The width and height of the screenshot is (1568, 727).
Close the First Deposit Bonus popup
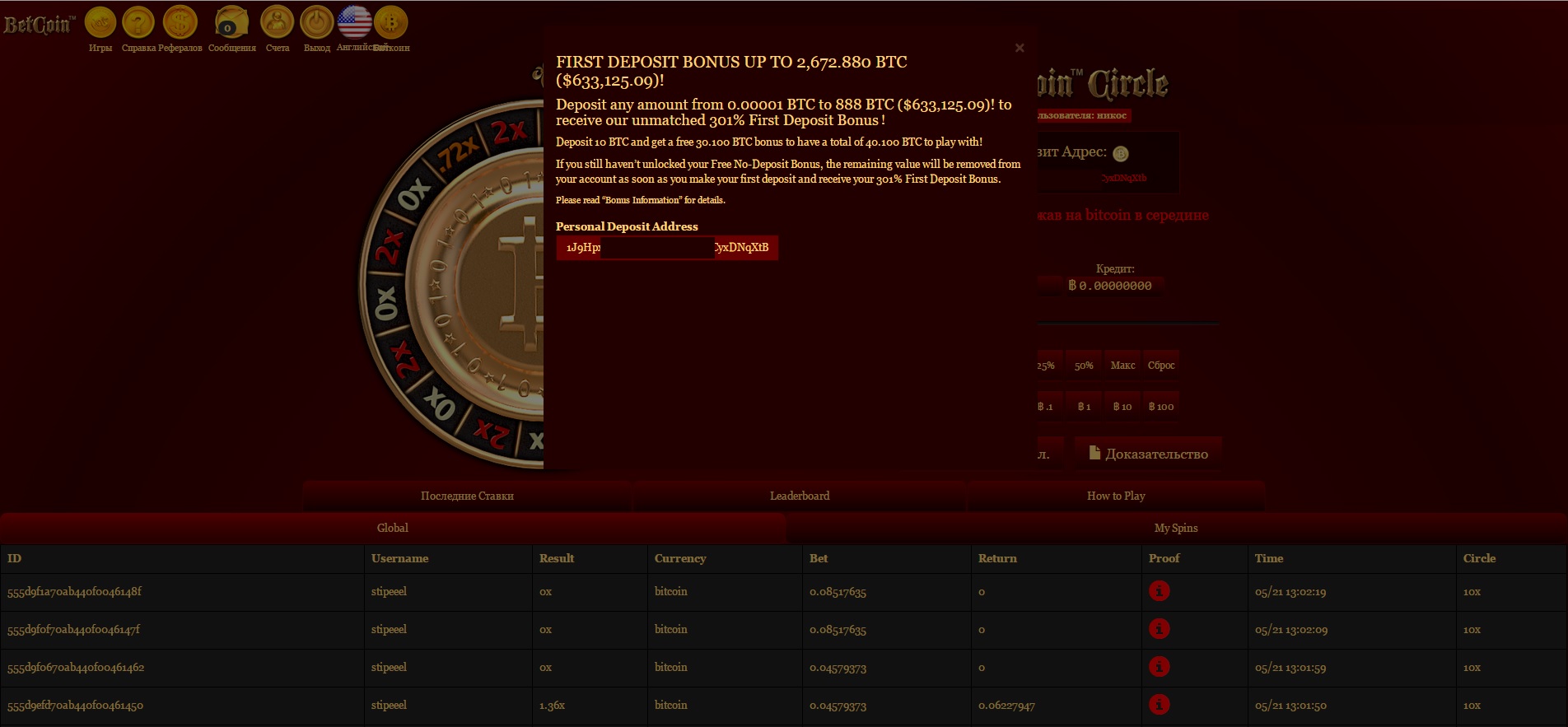[1020, 48]
